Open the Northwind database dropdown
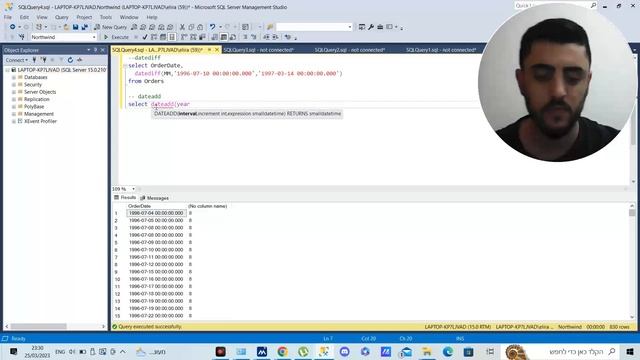 pos(94,37)
